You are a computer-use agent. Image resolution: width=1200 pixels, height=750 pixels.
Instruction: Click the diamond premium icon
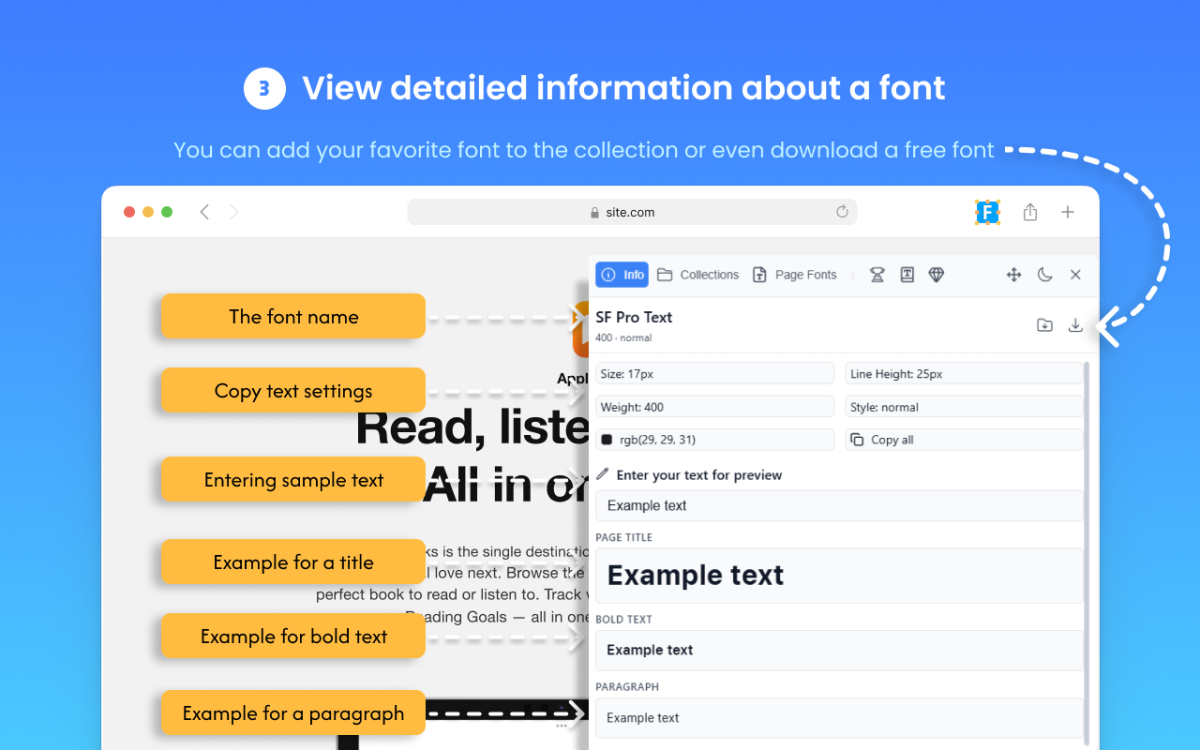(936, 275)
